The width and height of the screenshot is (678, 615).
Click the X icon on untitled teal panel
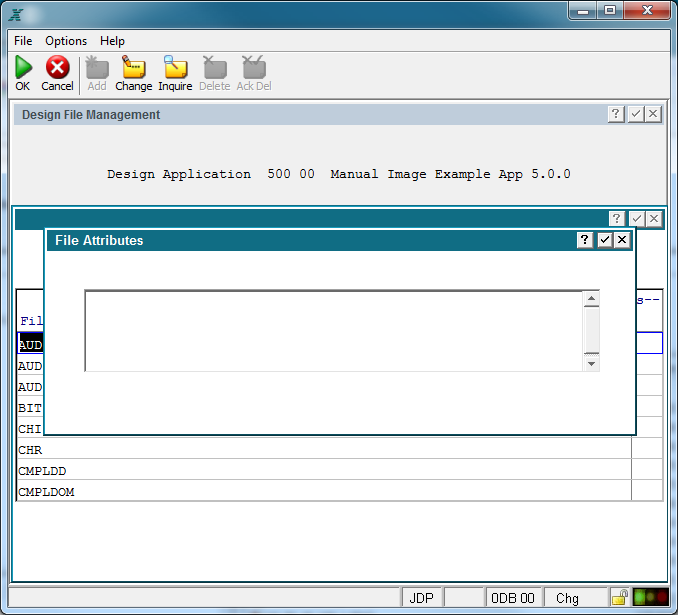pyautogui.click(x=654, y=218)
